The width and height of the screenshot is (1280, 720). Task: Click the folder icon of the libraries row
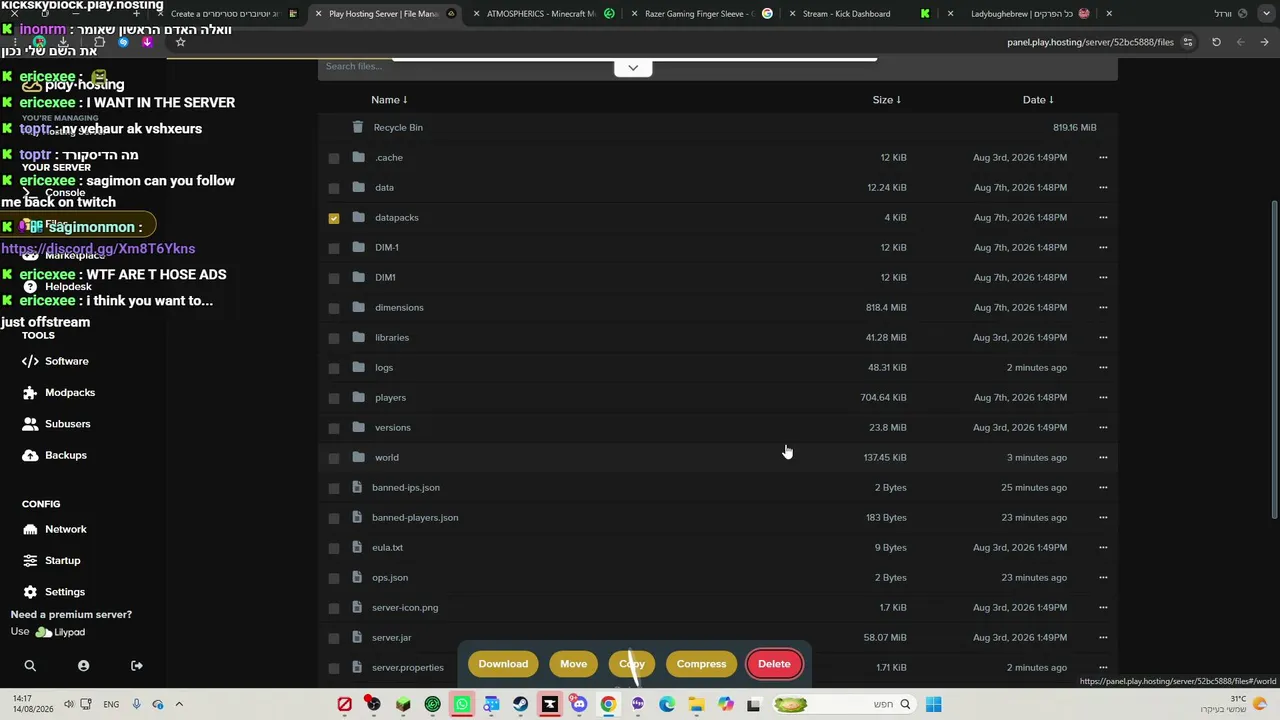358,337
